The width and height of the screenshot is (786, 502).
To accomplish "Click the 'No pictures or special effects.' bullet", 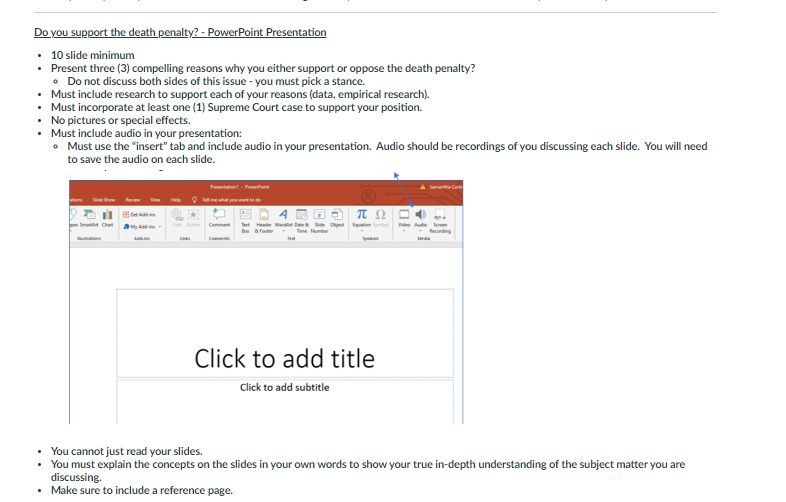I will coord(121,120).
